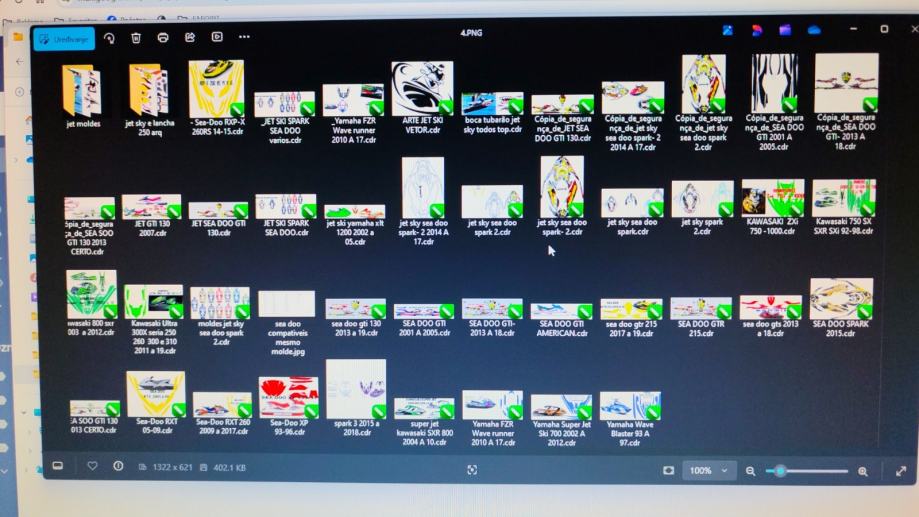Open the 100% zoom level dropdown
The height and width of the screenshot is (517, 919).
point(709,471)
